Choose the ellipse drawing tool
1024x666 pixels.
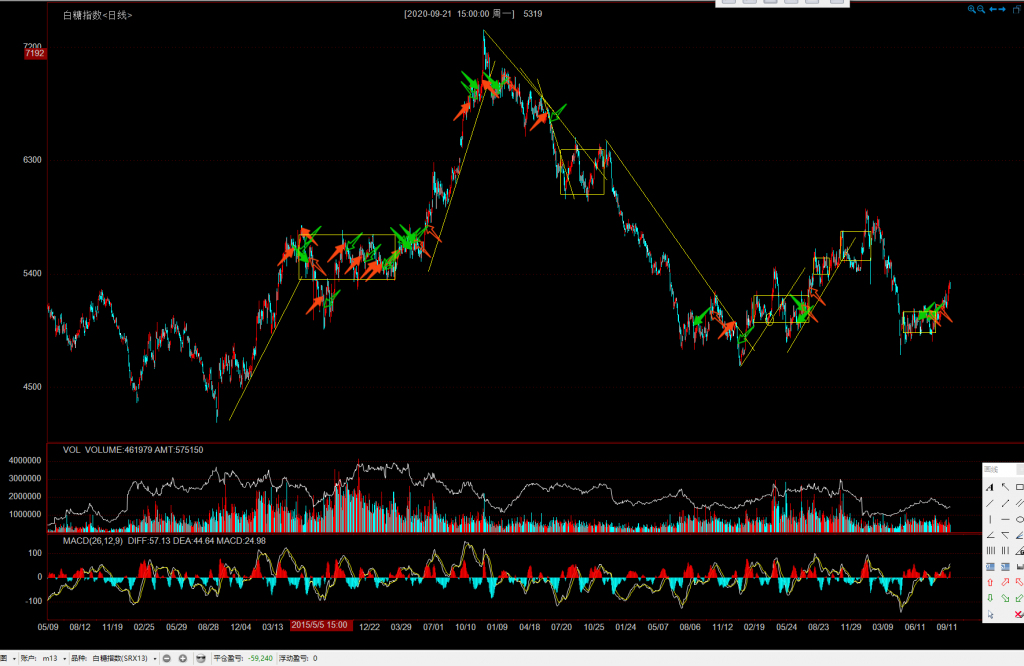point(1018,519)
